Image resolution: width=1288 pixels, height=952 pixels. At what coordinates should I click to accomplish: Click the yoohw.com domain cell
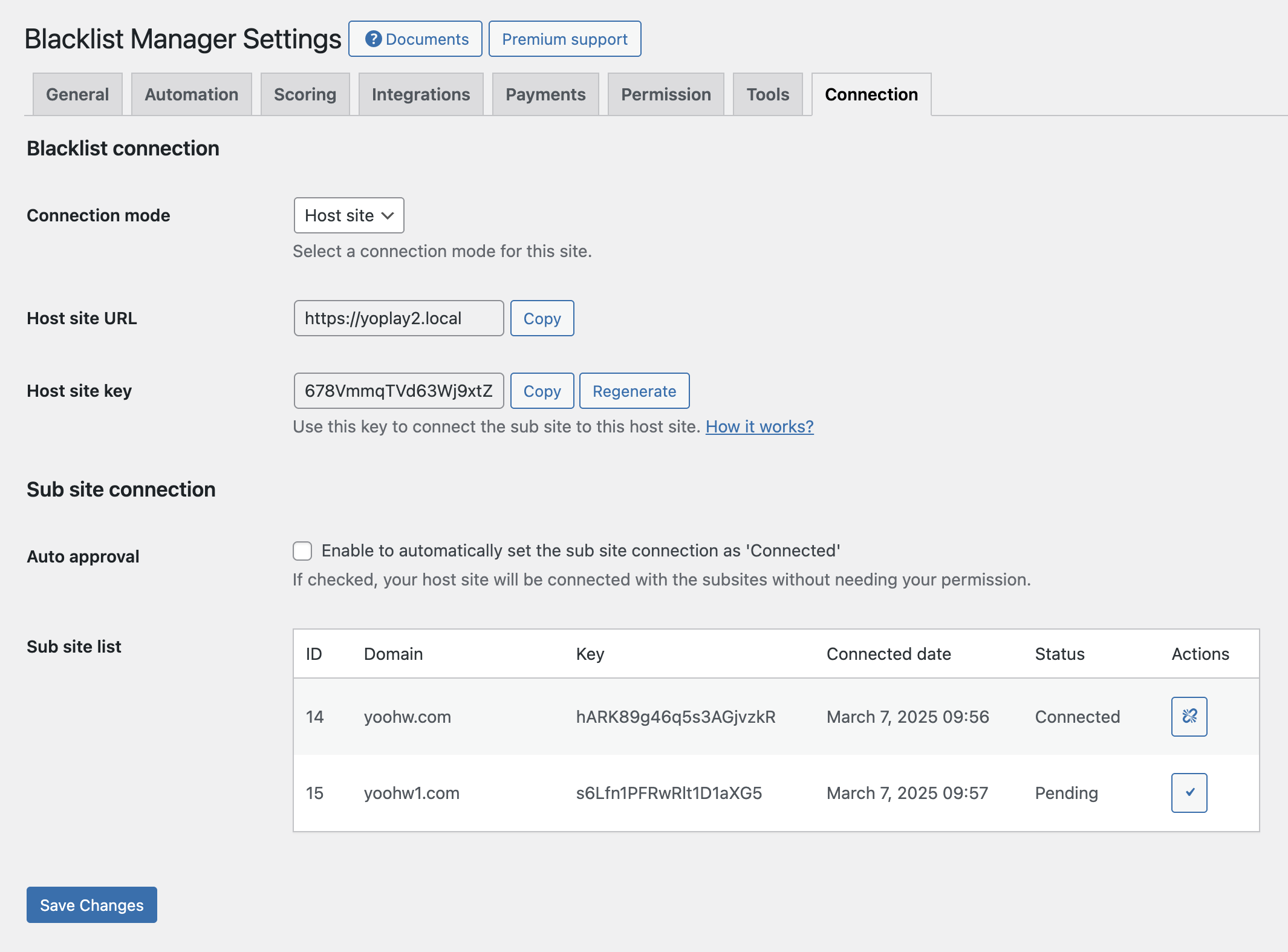pos(408,717)
